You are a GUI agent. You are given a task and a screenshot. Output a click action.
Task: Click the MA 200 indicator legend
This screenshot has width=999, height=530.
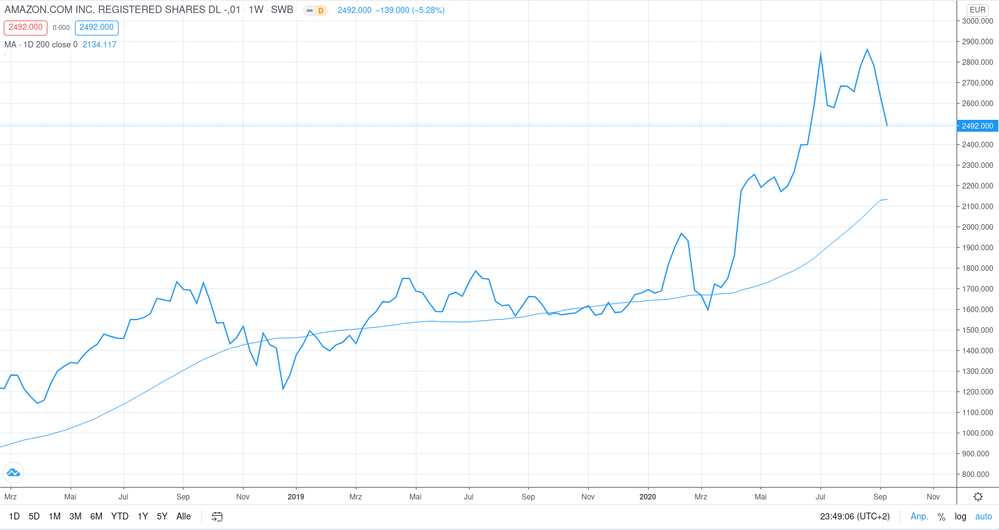click(x=60, y=45)
